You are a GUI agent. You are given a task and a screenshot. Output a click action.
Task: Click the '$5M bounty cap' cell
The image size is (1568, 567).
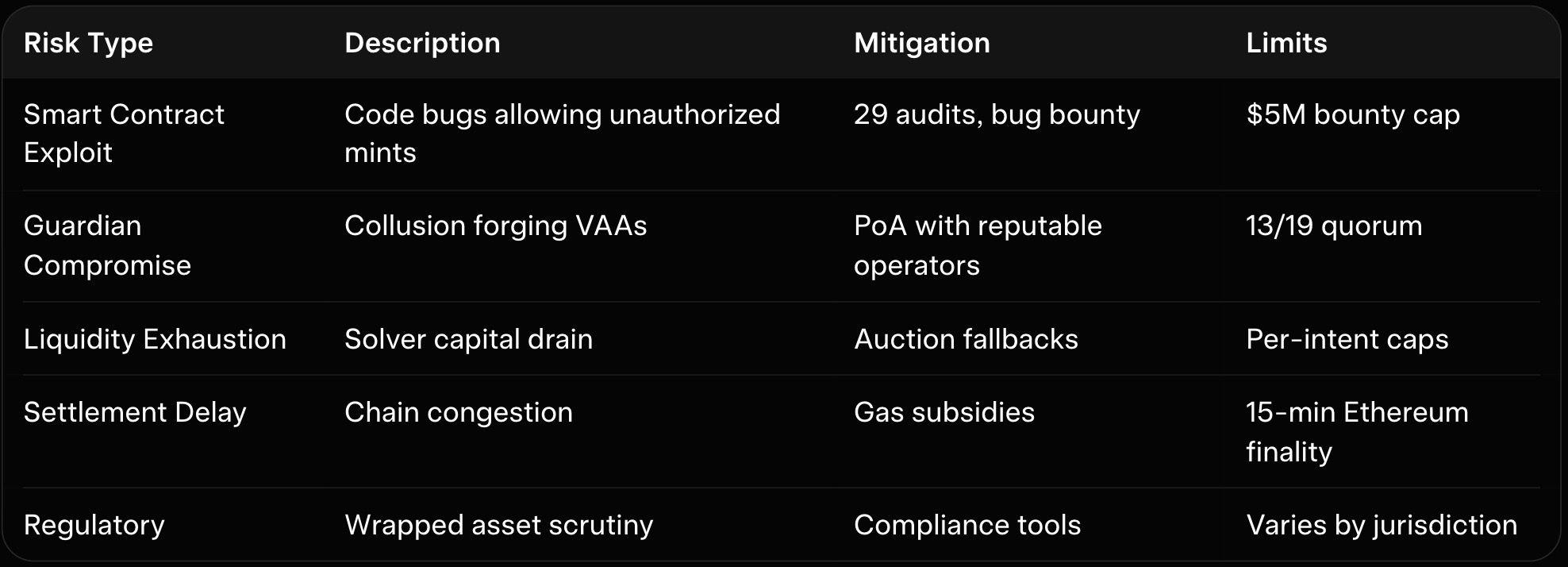pos(1352,115)
